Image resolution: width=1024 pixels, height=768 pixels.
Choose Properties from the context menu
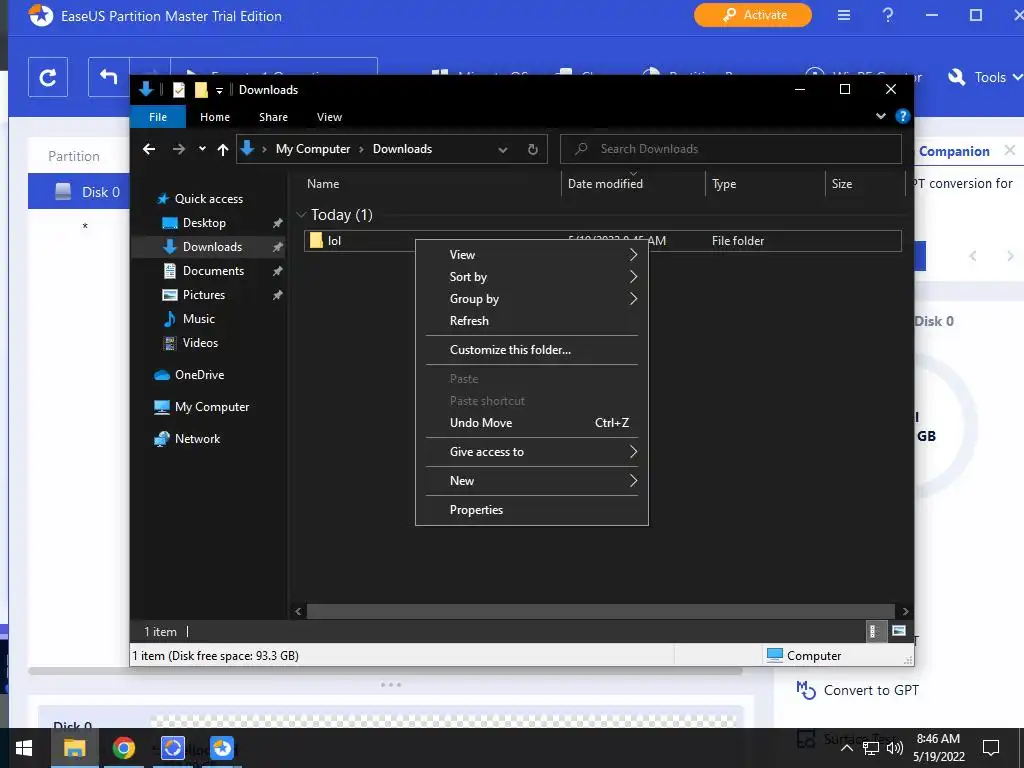(532, 509)
